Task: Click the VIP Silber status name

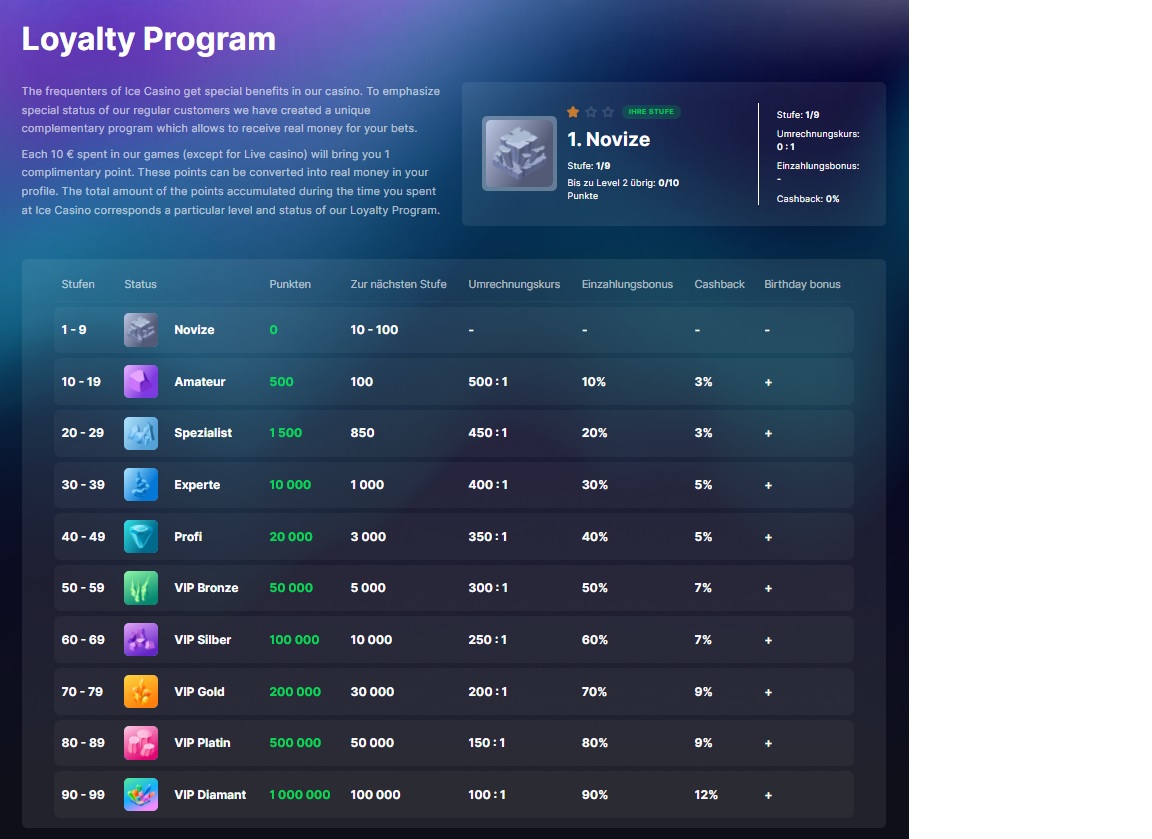Action: [x=203, y=640]
